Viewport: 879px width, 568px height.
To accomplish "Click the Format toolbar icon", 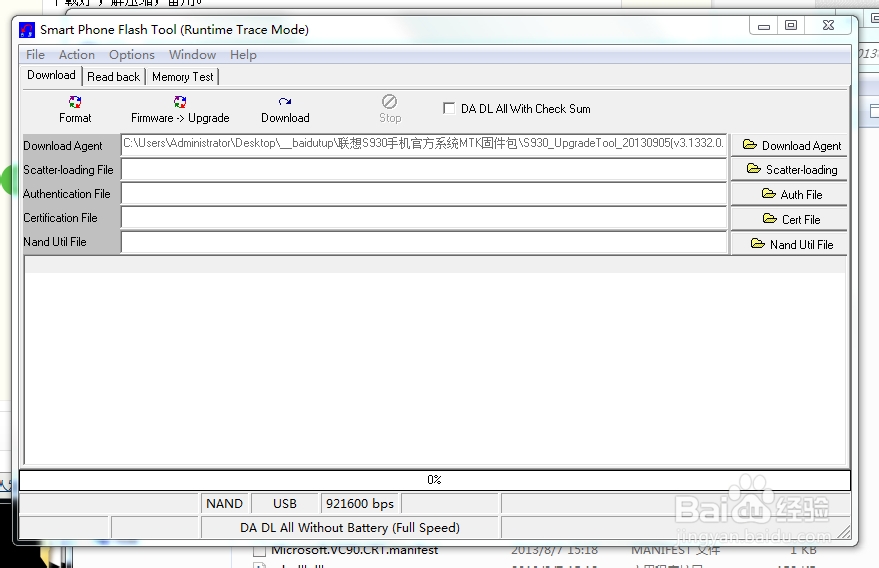I will pyautogui.click(x=75, y=102).
